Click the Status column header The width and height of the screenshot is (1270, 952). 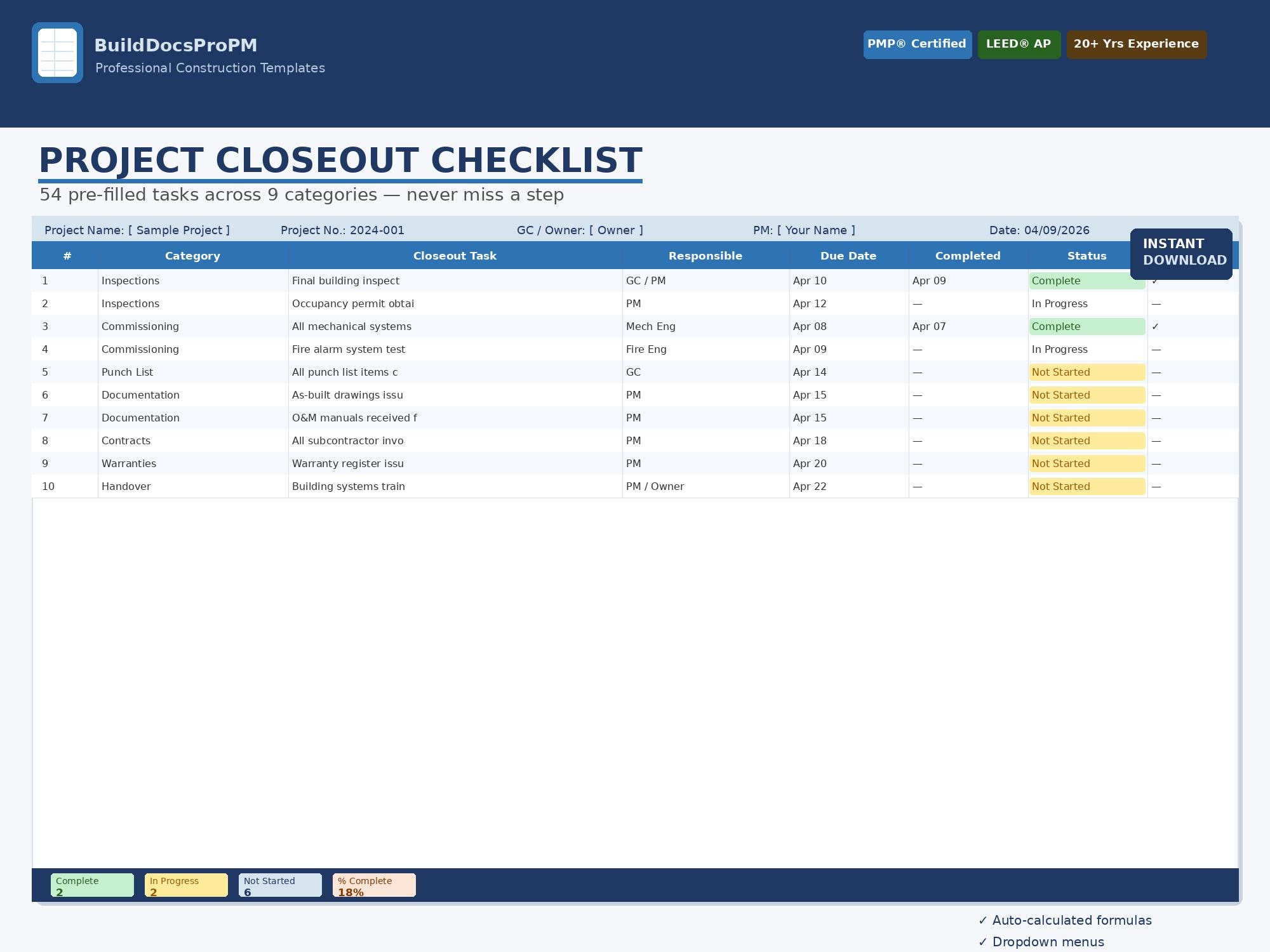point(1086,256)
